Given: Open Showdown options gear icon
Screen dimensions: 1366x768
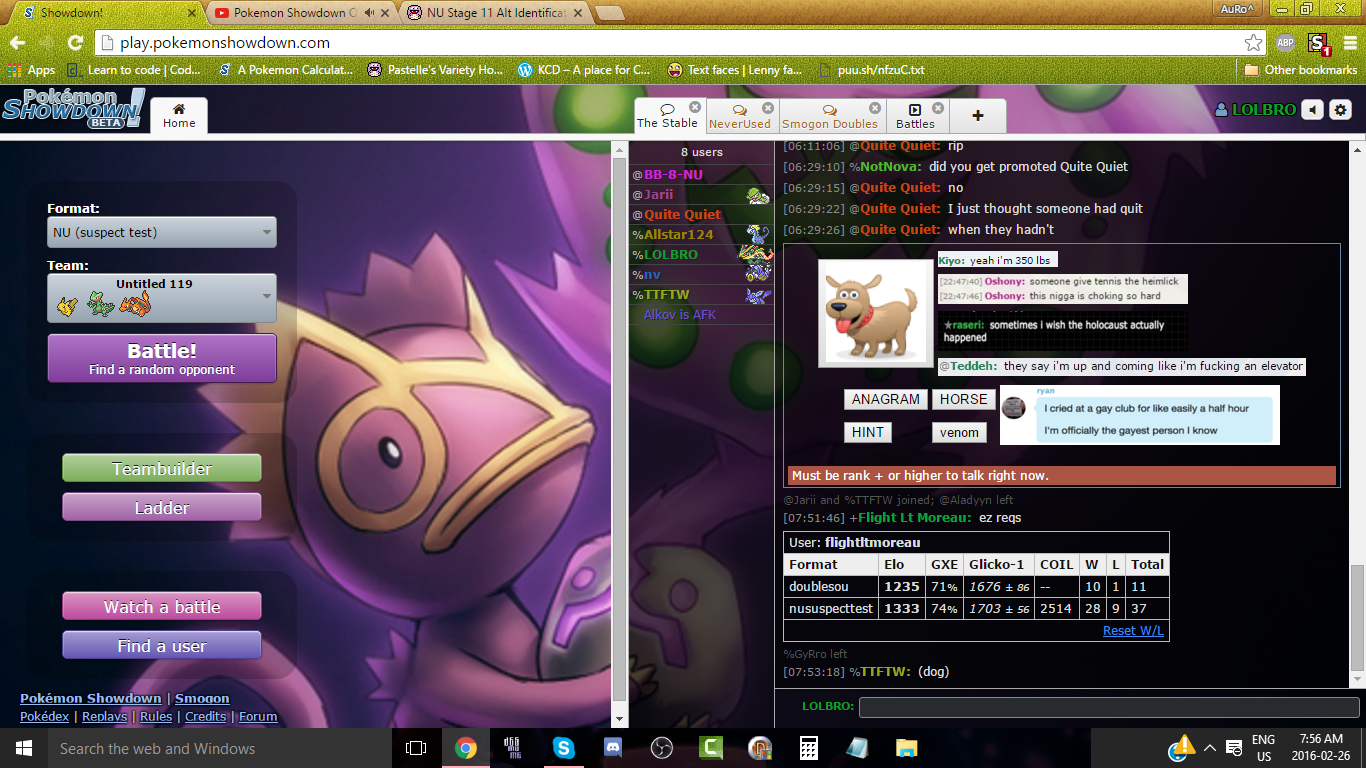Looking at the screenshot, I should click(x=1341, y=110).
